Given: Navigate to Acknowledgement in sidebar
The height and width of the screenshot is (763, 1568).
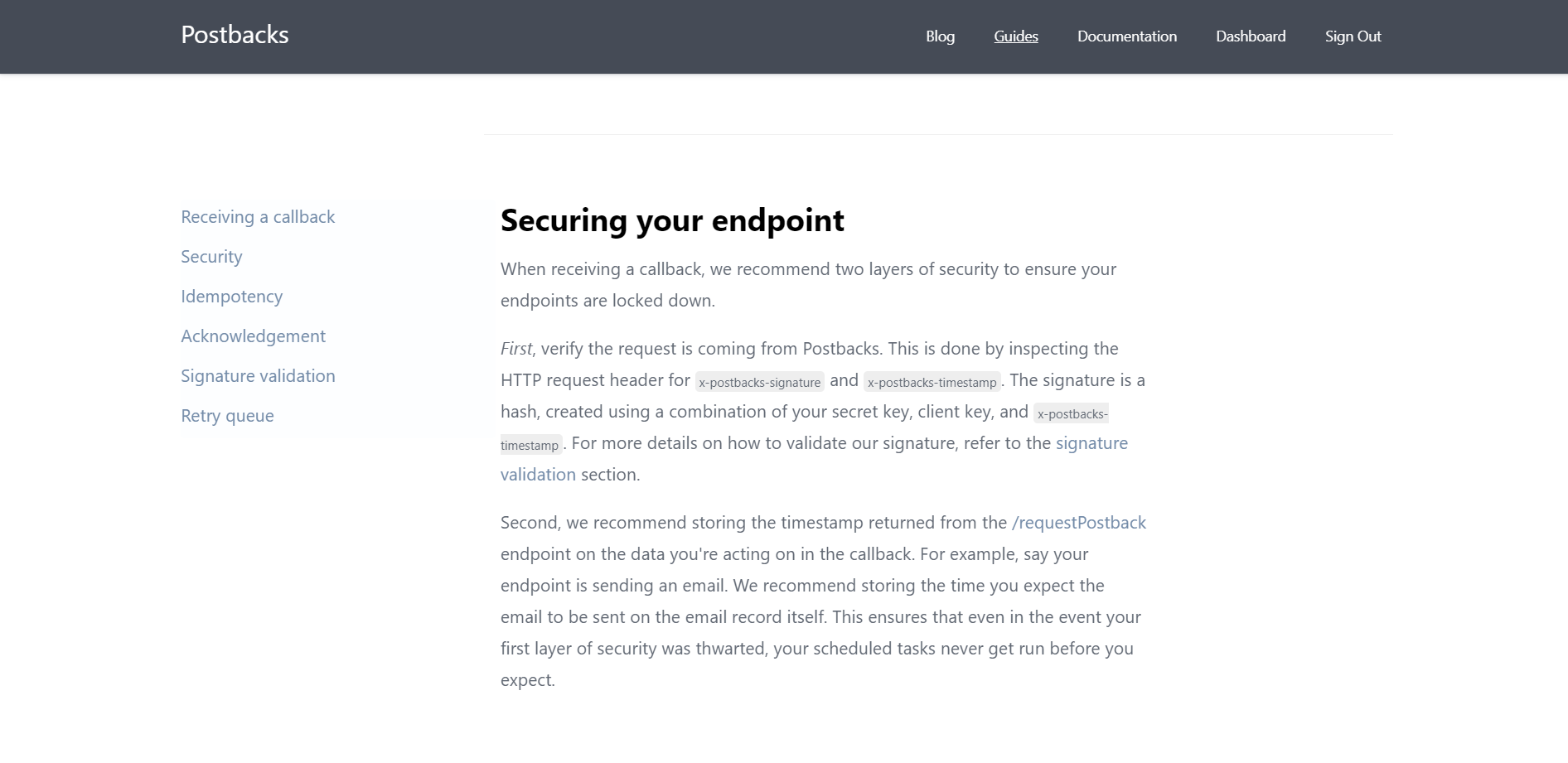Looking at the screenshot, I should tap(253, 336).
